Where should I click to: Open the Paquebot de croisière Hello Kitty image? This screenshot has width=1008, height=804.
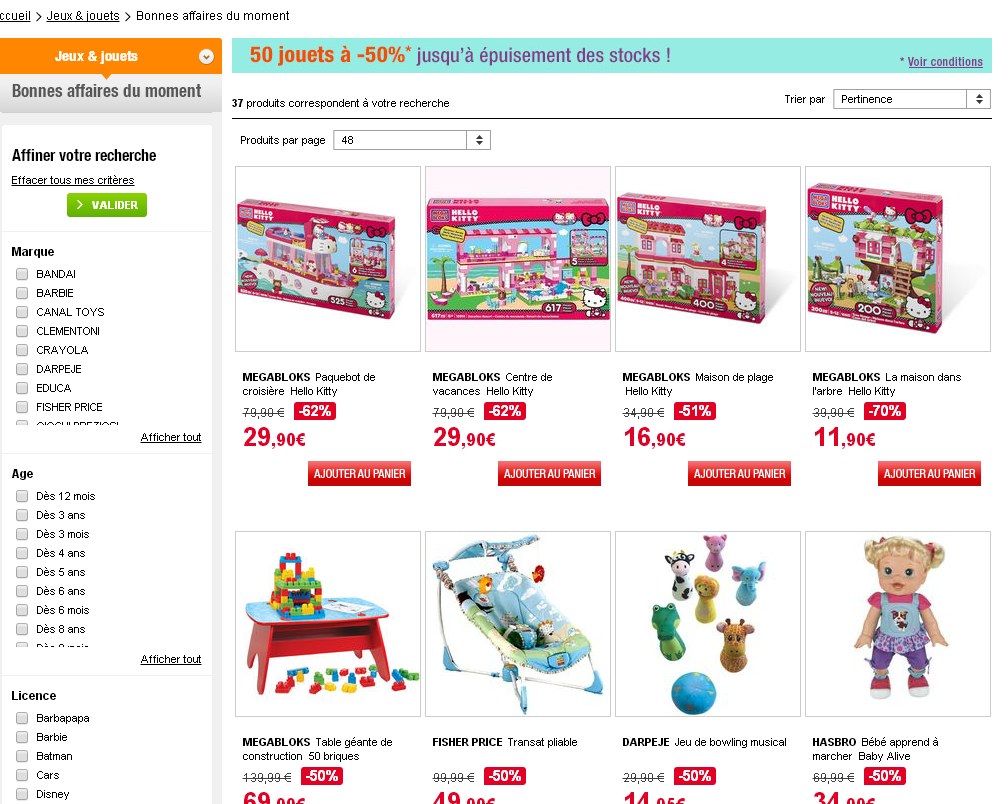(x=328, y=259)
